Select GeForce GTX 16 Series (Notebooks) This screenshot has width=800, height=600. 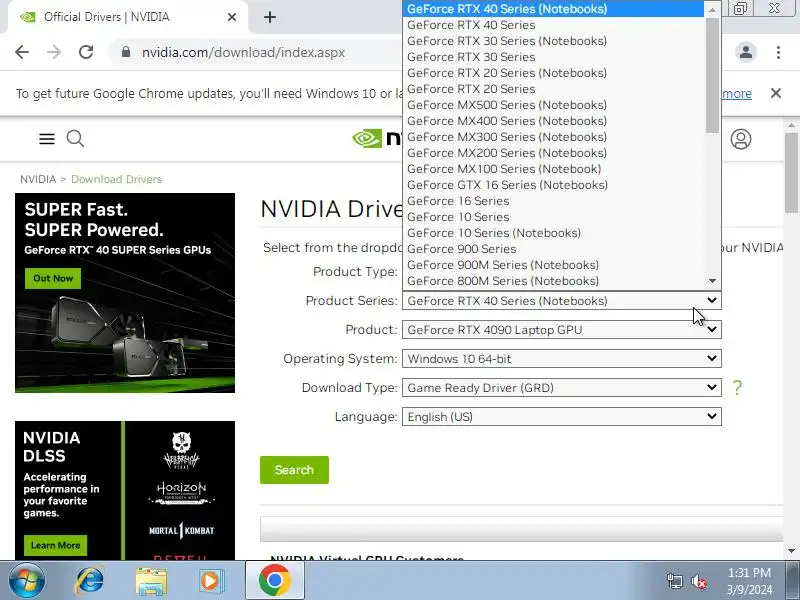point(553,185)
